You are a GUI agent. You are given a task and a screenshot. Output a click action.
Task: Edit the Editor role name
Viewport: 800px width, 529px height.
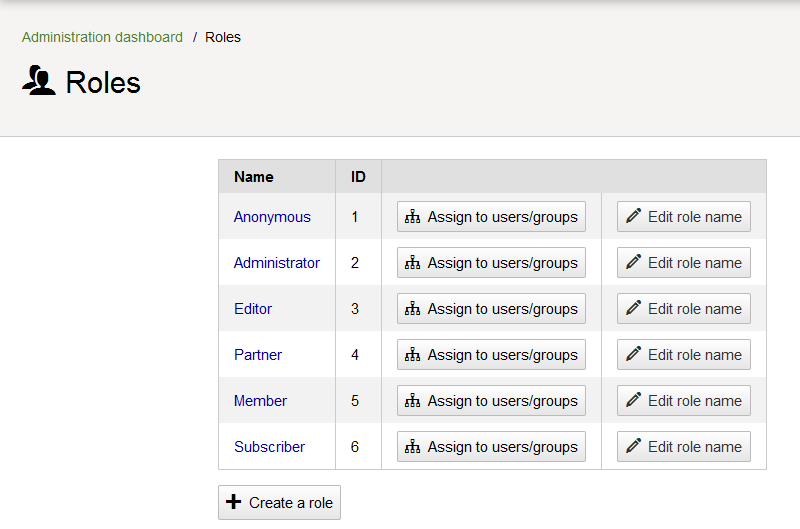(684, 309)
